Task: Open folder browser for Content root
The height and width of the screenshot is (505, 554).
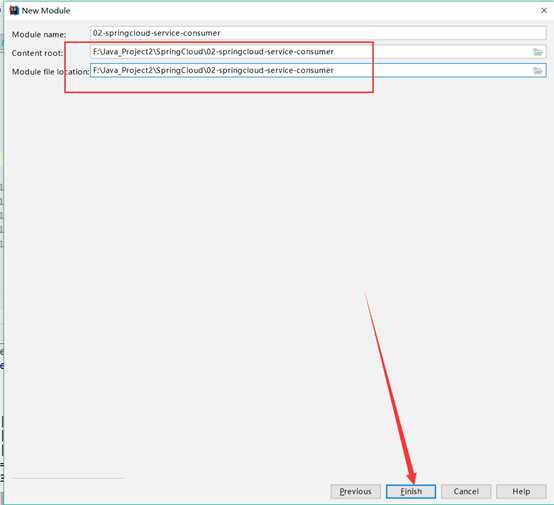Action: point(538,52)
